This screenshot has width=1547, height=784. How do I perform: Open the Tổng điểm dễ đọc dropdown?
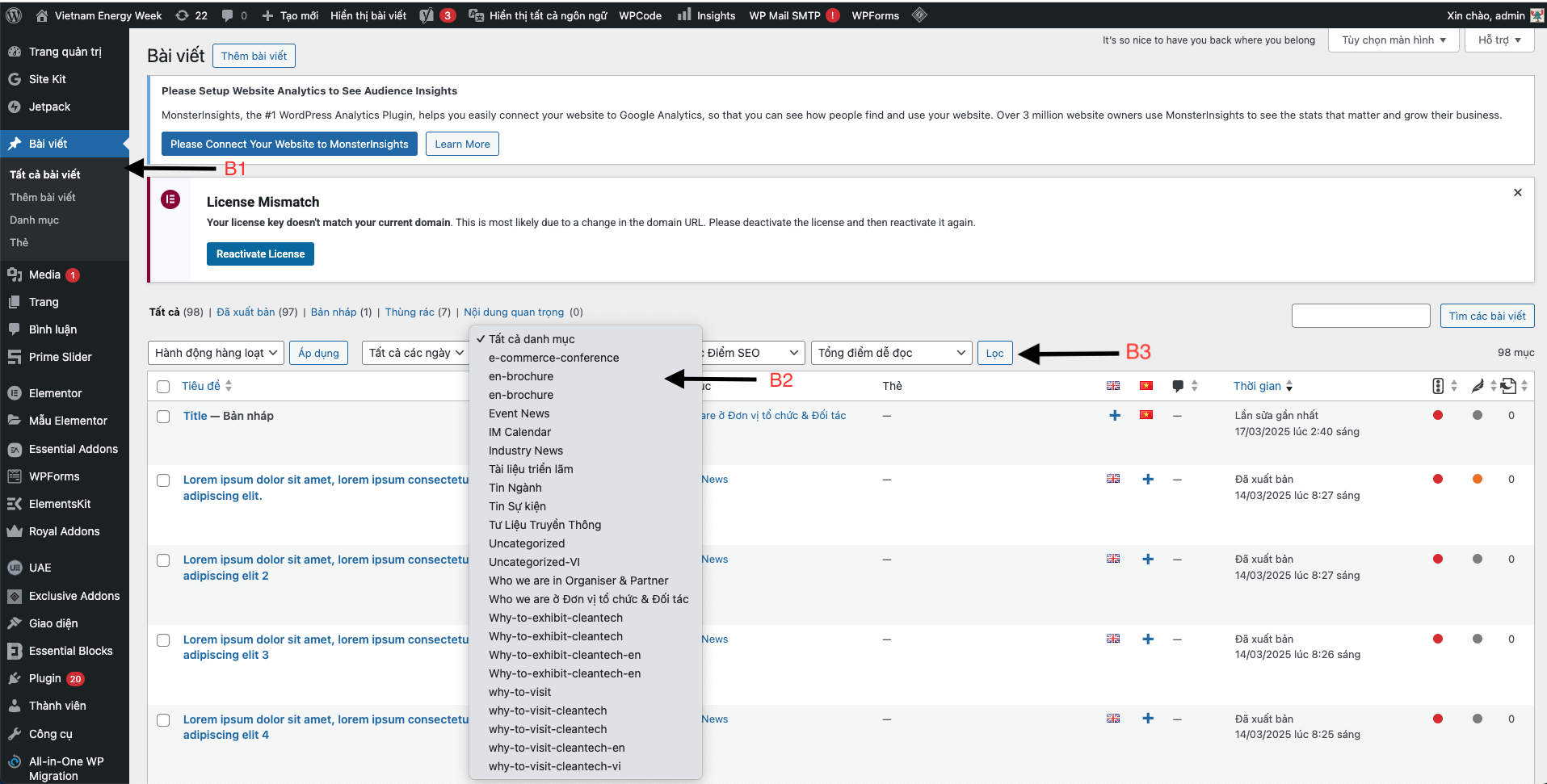[x=891, y=353]
